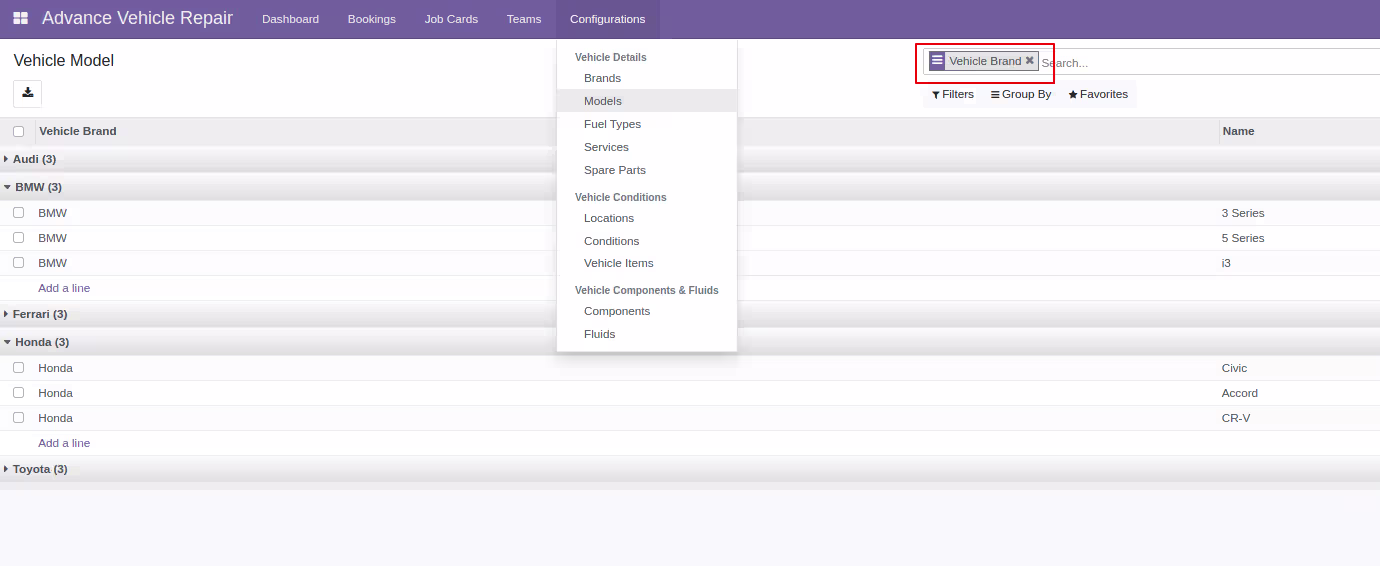
Task: Click the group-by icon in search facet
Action: (937, 60)
